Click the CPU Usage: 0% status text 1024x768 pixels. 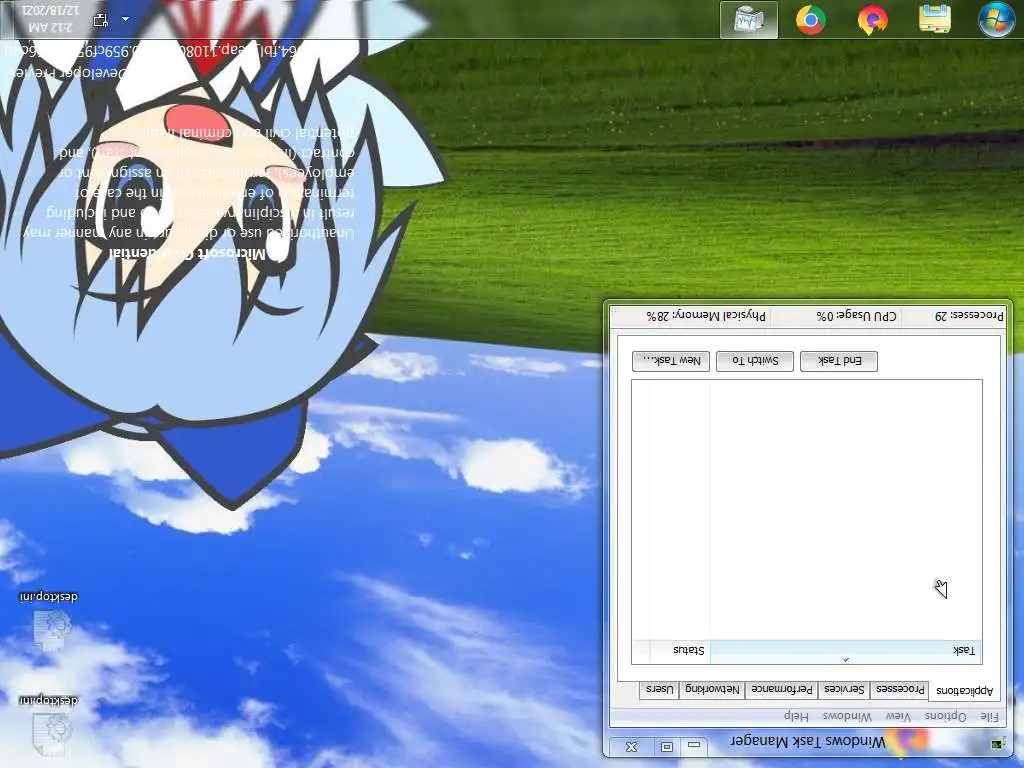coord(856,316)
